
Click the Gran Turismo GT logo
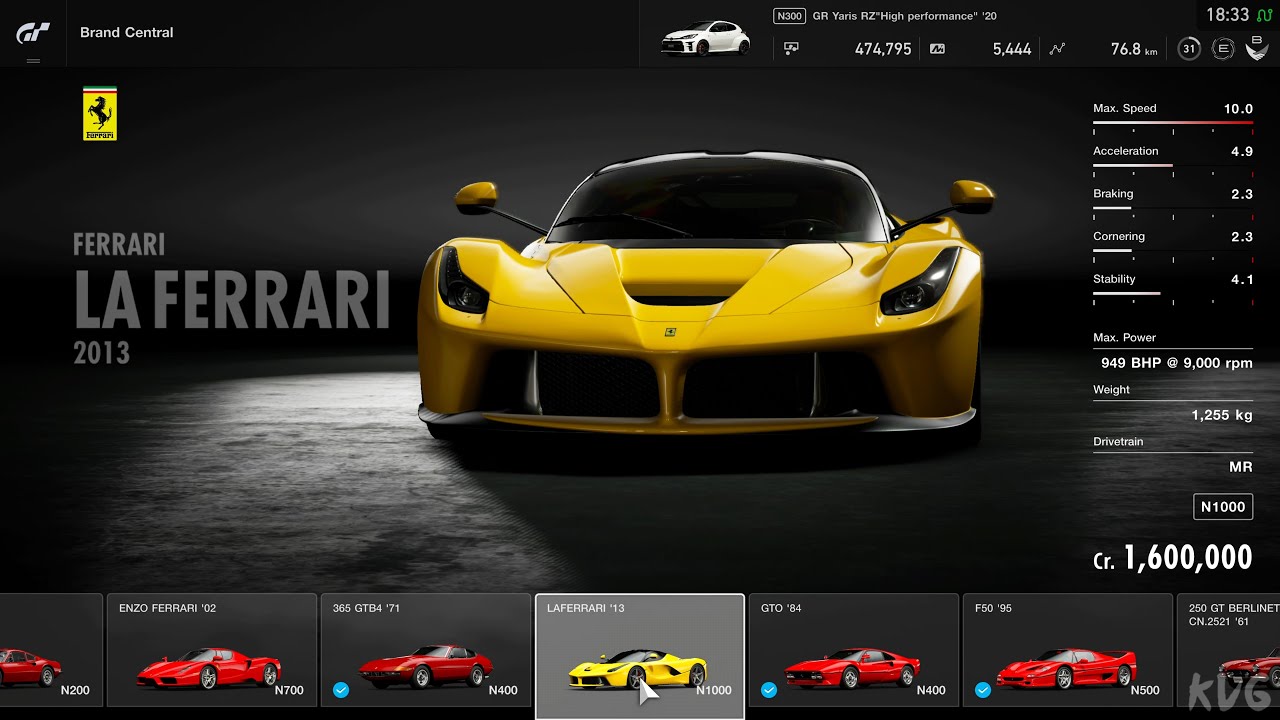pos(33,32)
